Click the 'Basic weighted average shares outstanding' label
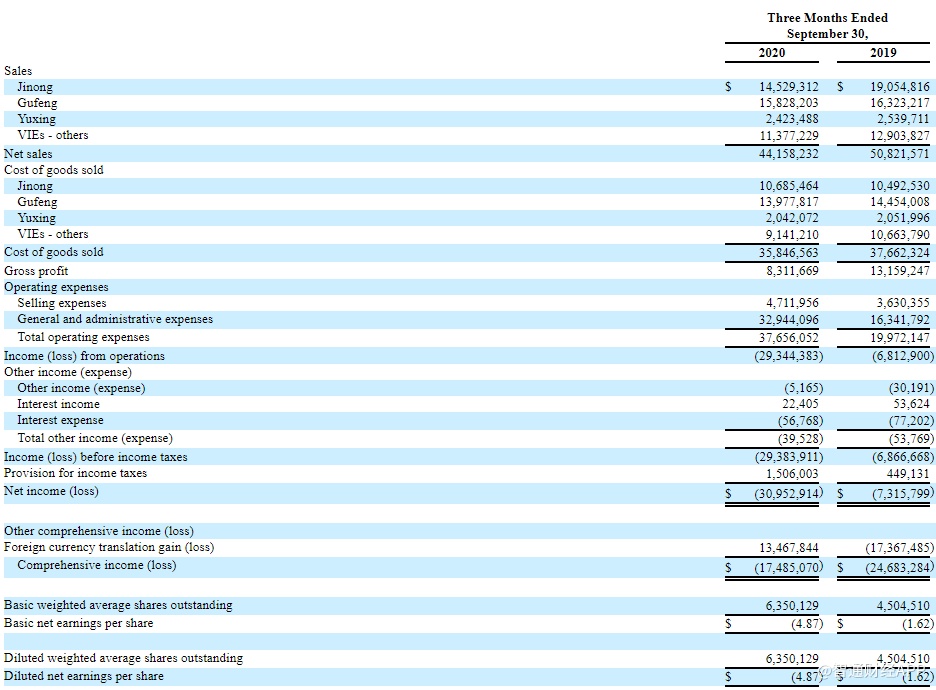 click(x=117, y=605)
